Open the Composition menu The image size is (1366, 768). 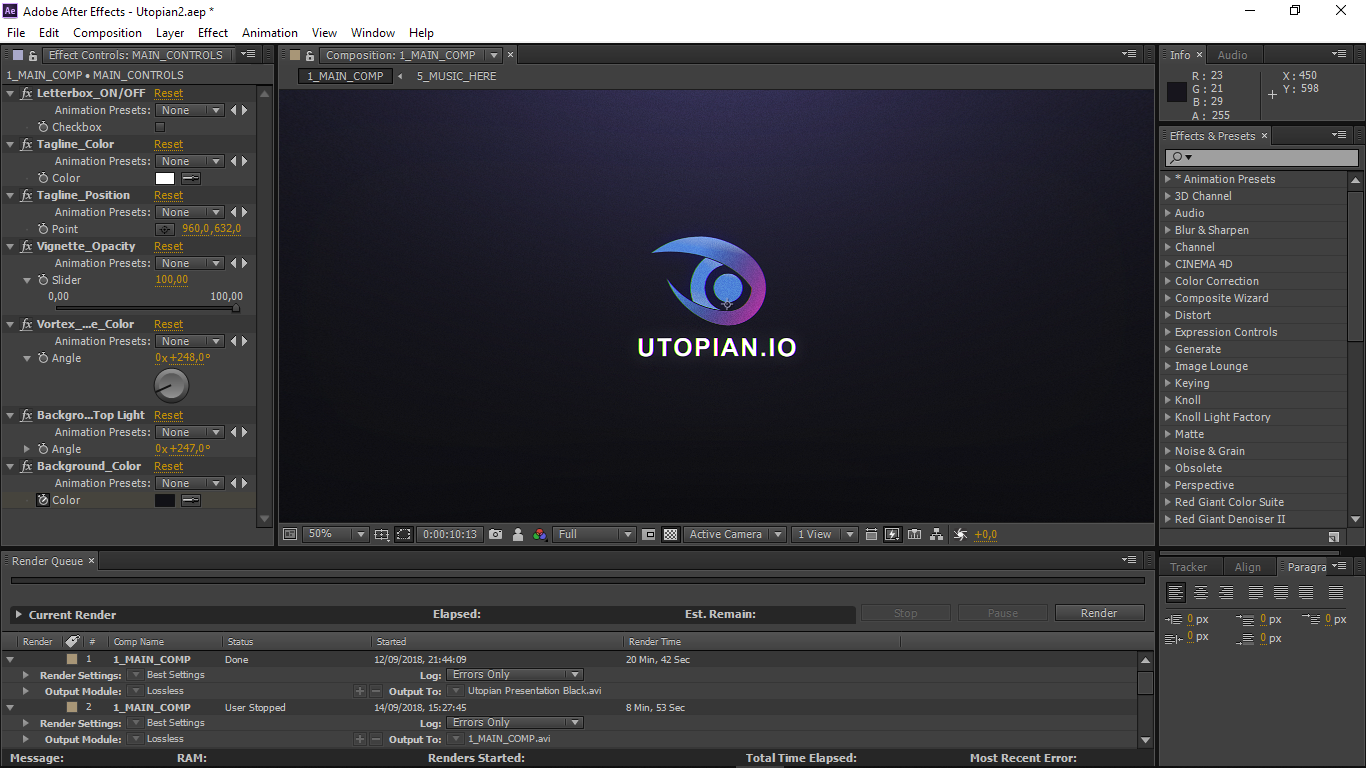[108, 33]
